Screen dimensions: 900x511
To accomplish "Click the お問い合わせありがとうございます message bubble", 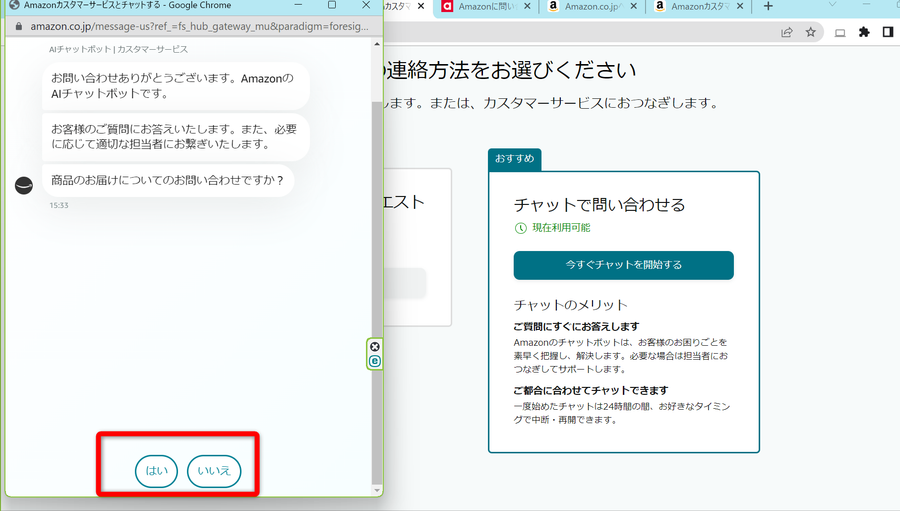I will [x=176, y=86].
